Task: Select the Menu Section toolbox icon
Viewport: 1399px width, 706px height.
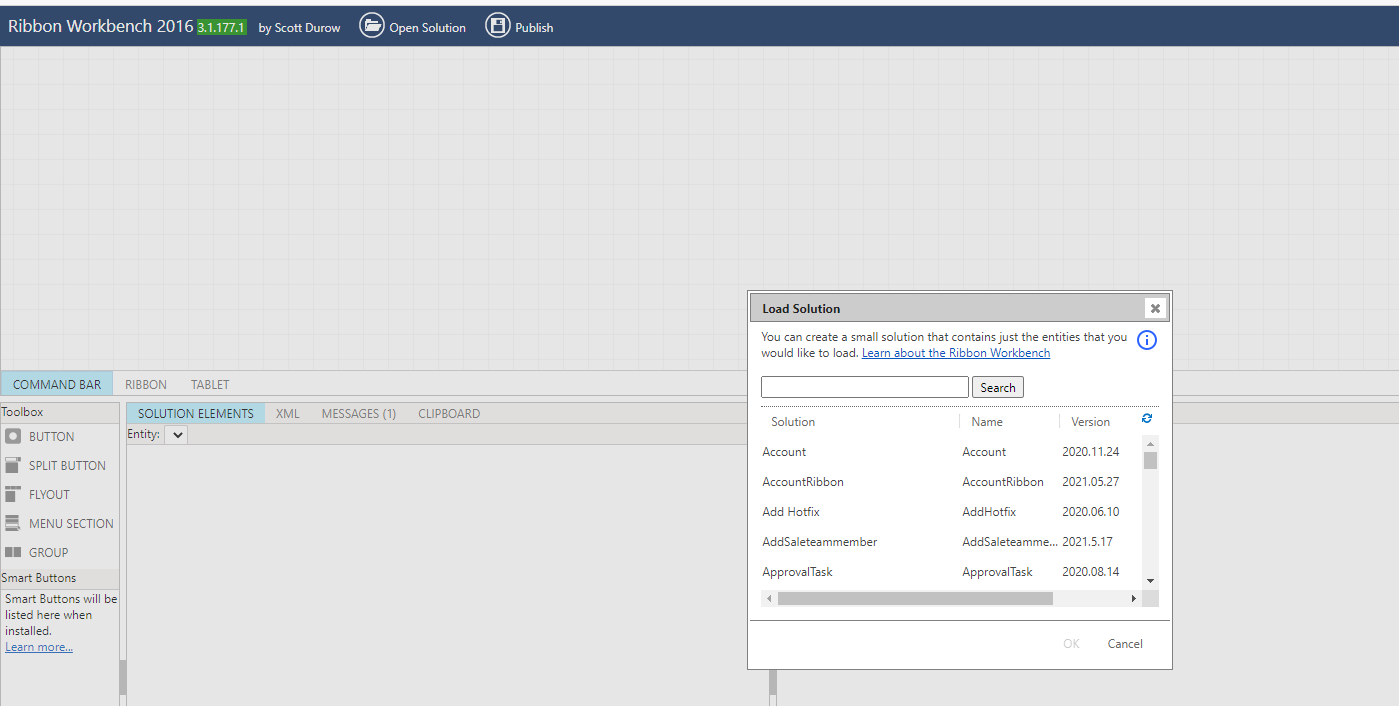Action: click(x=13, y=523)
